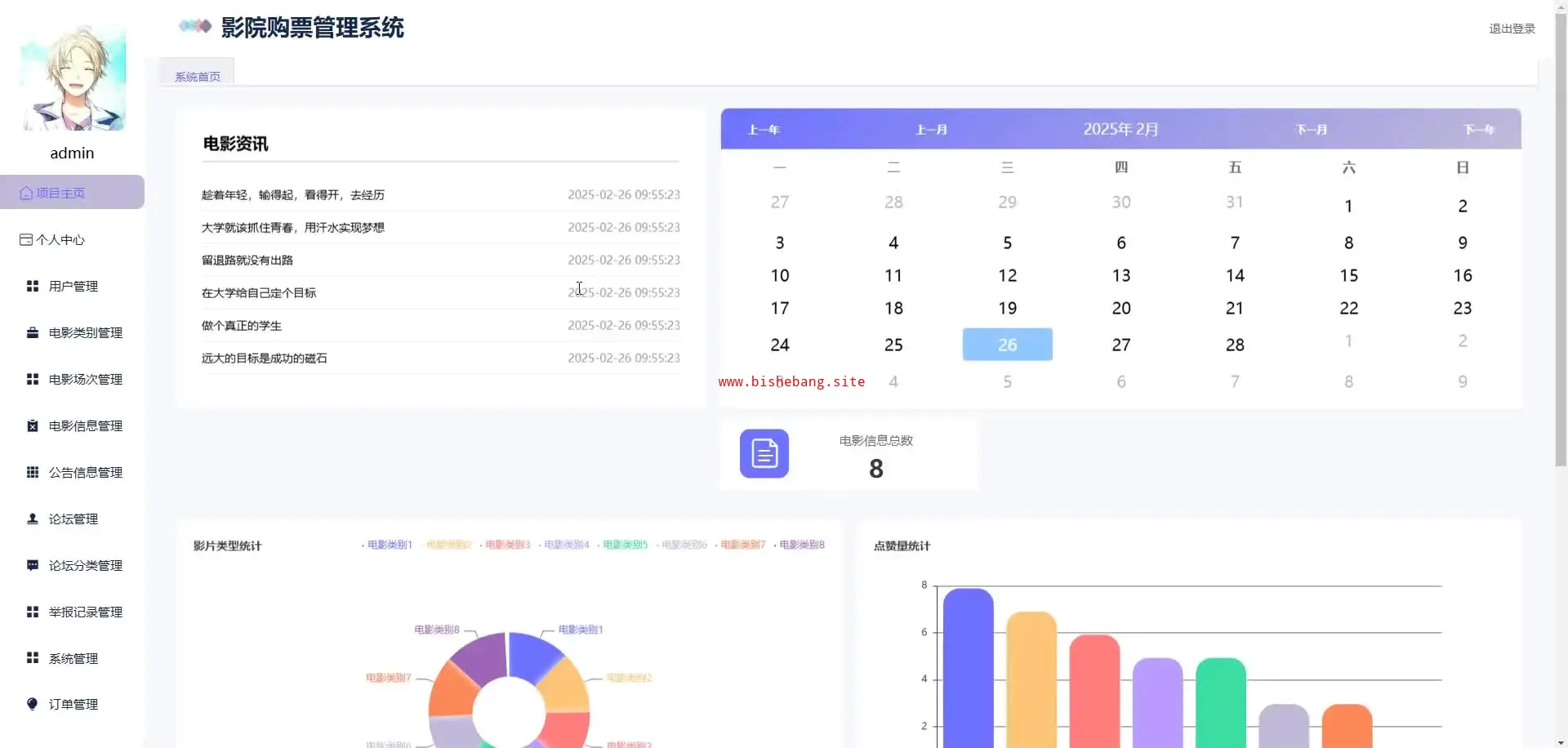Open news item 留退路就没有出路
This screenshot has width=1568, height=748.
(x=247, y=260)
